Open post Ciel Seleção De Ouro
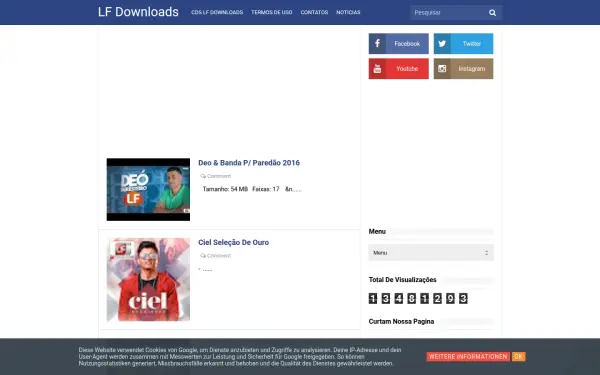Image resolution: width=600 pixels, height=375 pixels. click(233, 242)
